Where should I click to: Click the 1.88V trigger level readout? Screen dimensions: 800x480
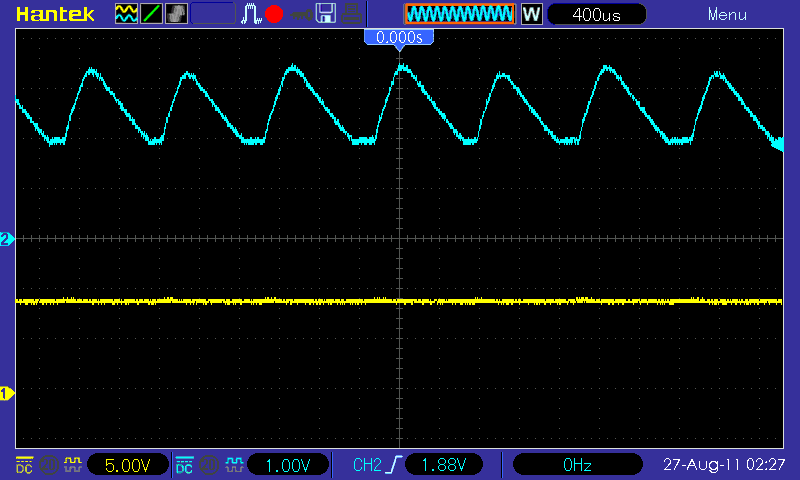(444, 465)
